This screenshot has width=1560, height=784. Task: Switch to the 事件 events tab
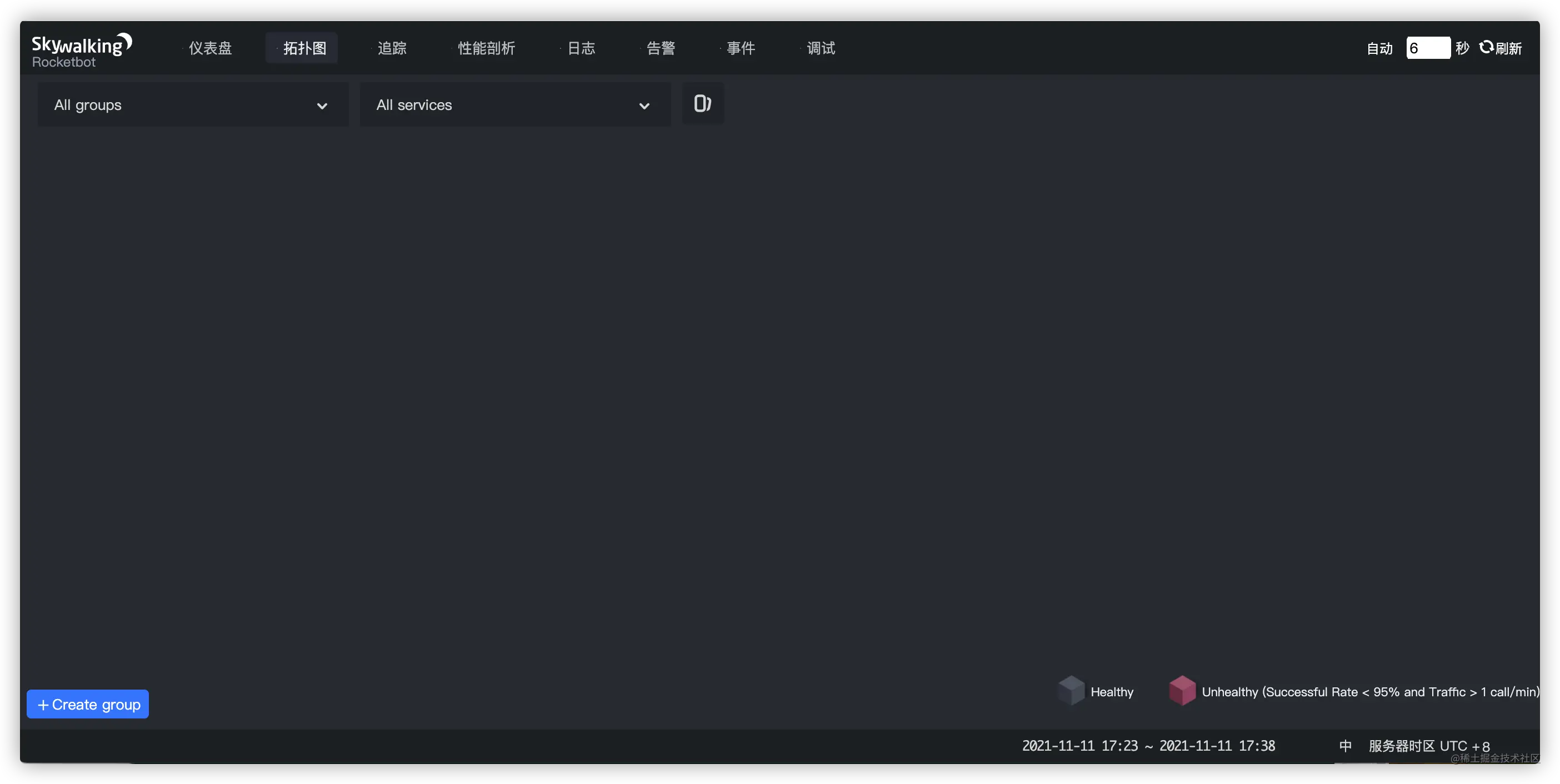pos(739,48)
